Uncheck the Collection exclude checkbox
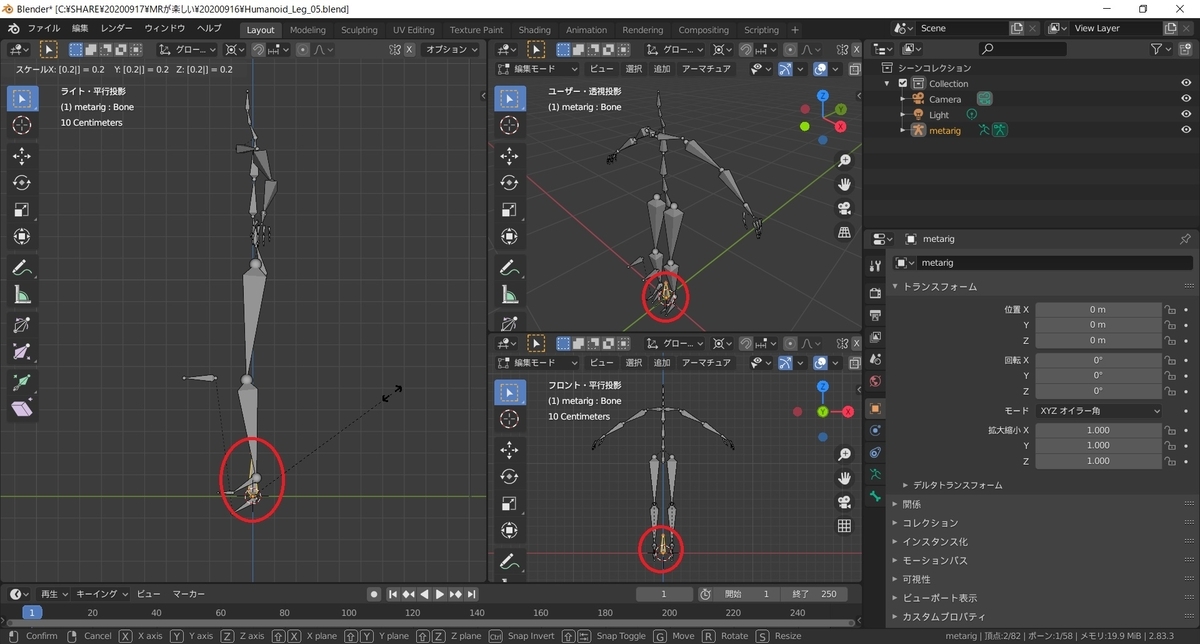The width and height of the screenshot is (1200, 644). (903, 84)
